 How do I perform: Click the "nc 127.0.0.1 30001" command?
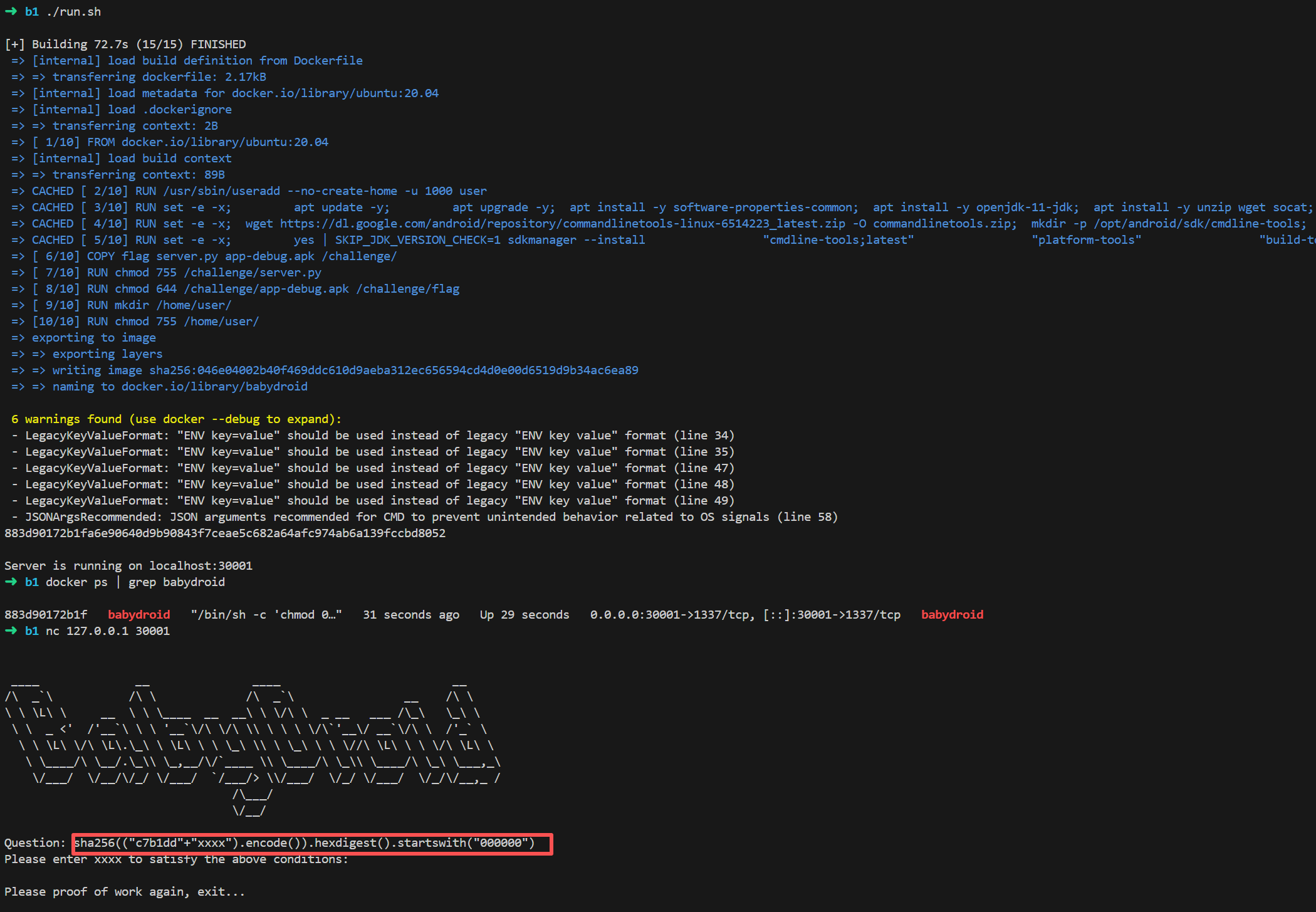[x=107, y=631]
